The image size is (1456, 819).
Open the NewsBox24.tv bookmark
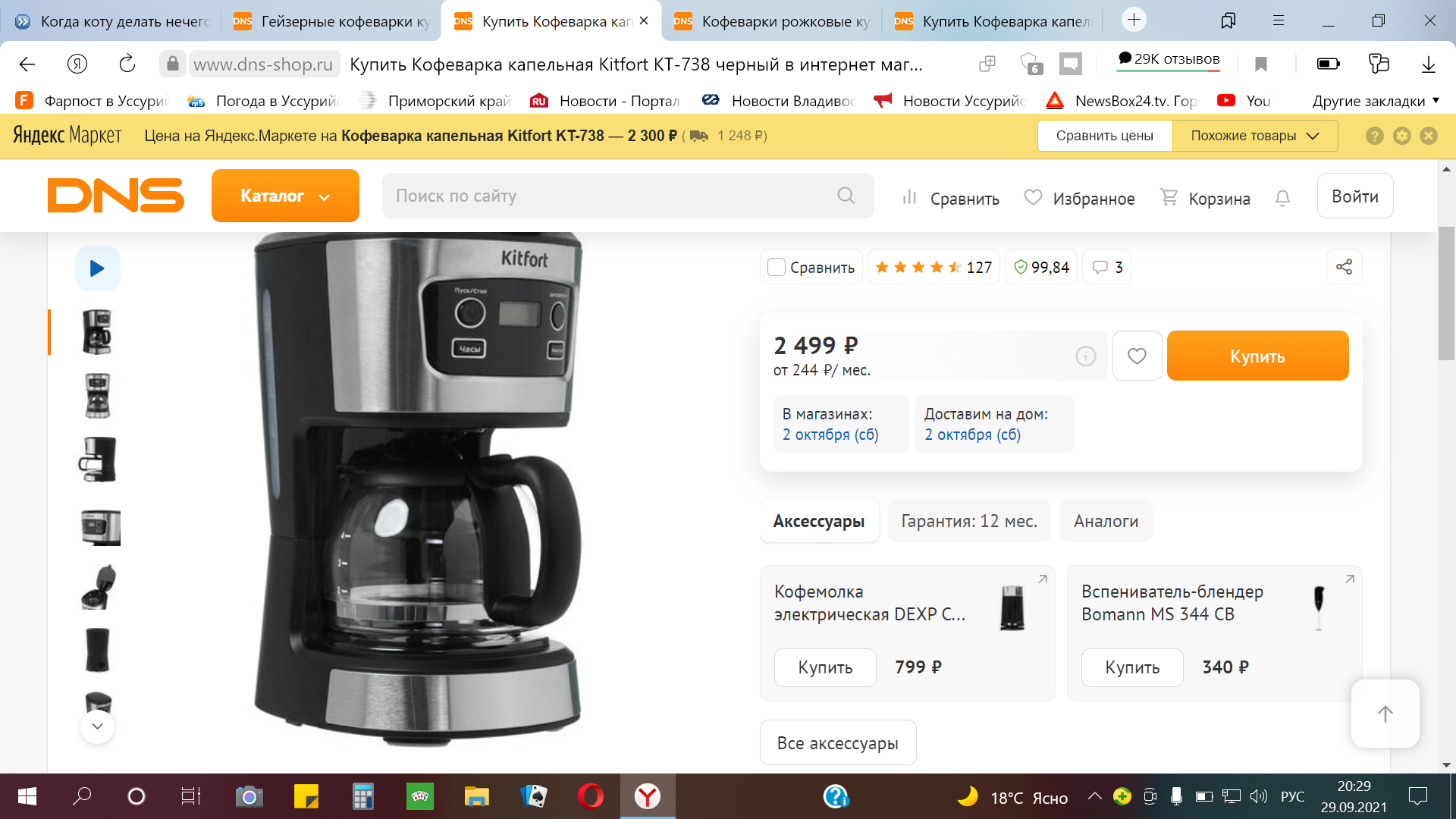(1122, 101)
